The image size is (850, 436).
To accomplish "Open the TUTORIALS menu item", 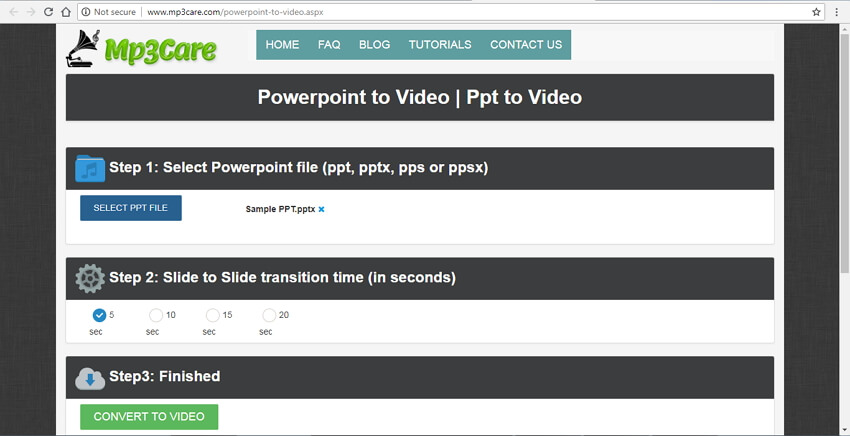I will [440, 44].
